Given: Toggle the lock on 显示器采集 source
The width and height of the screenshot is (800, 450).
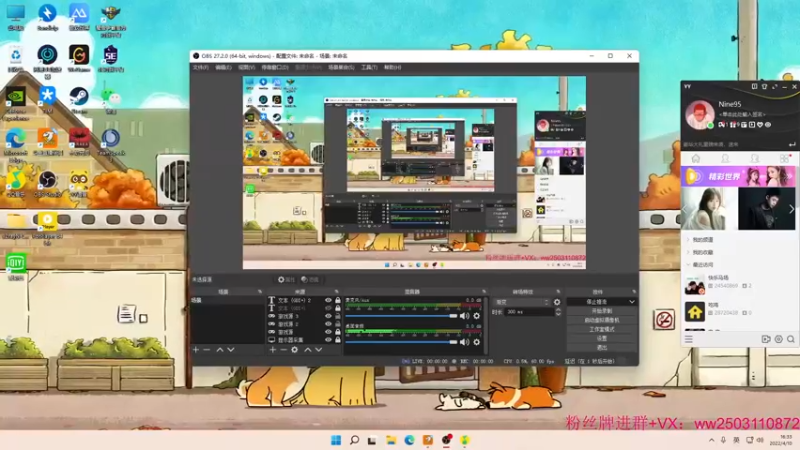Looking at the screenshot, I should coord(338,339).
